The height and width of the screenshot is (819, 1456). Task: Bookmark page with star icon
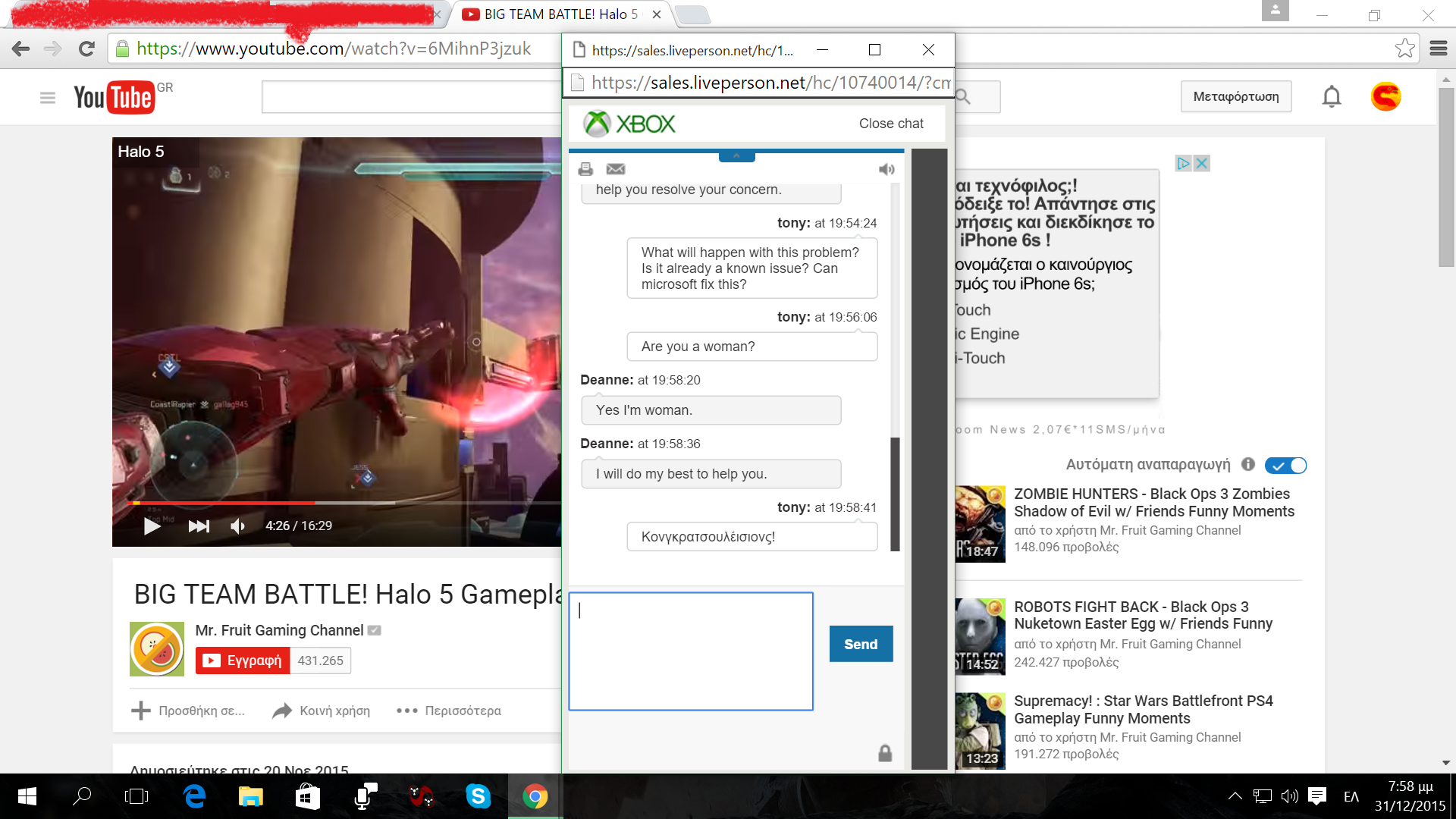[x=1404, y=49]
